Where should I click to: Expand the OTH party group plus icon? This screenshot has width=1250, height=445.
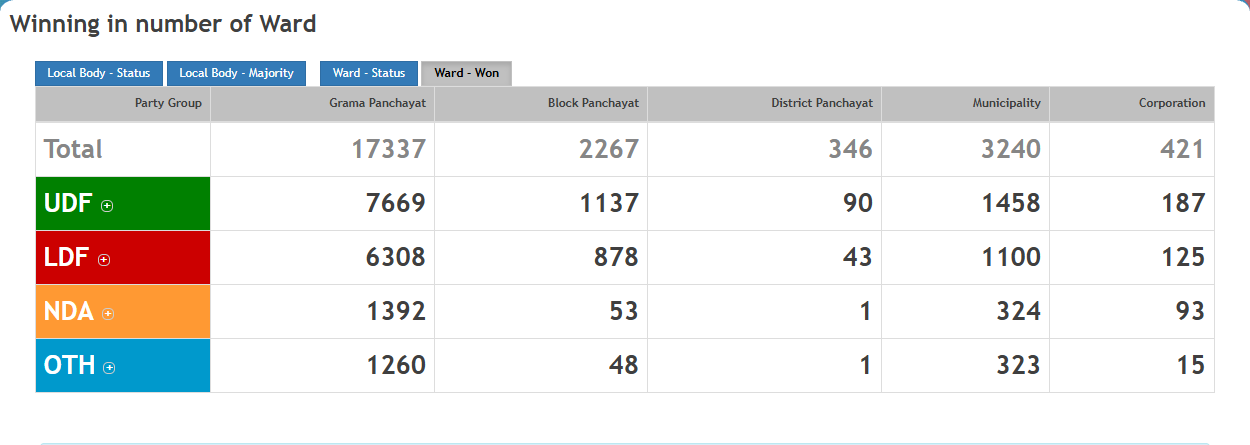click(109, 368)
